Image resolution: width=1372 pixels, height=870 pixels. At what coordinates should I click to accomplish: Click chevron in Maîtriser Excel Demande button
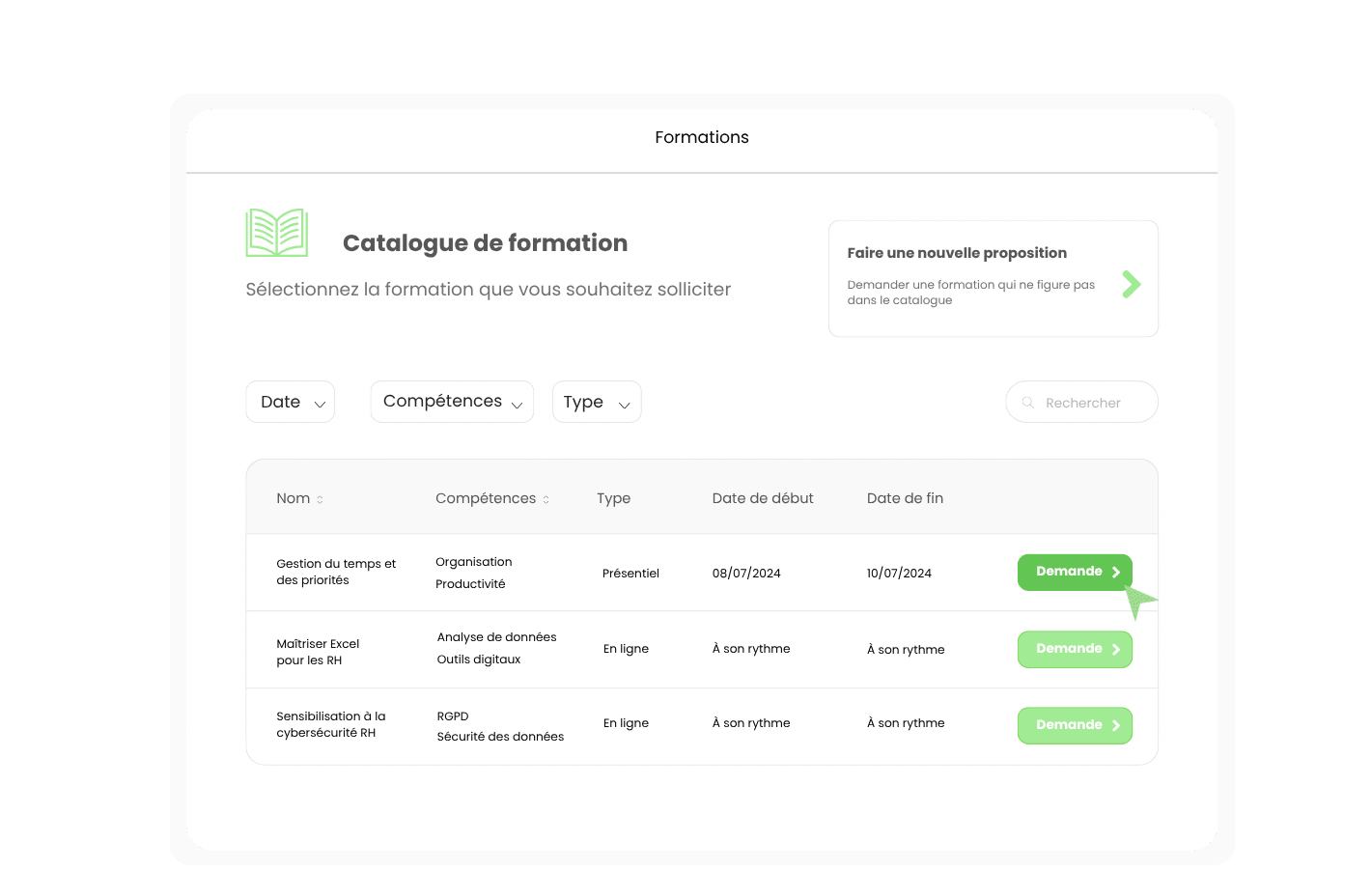click(1116, 650)
